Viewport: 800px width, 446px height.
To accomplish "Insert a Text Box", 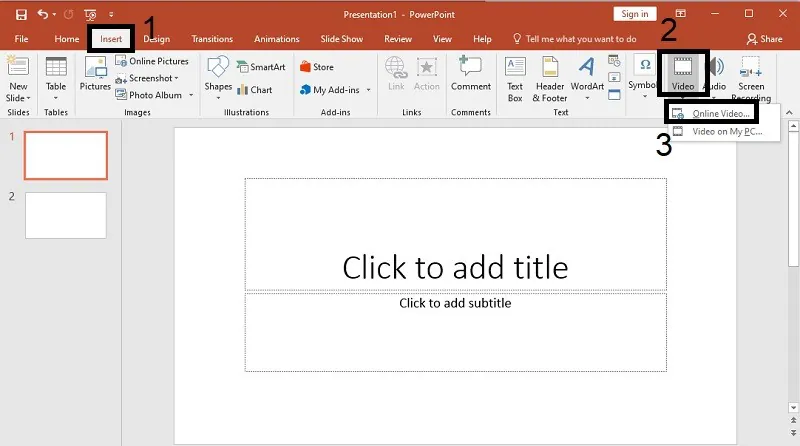I will (515, 76).
